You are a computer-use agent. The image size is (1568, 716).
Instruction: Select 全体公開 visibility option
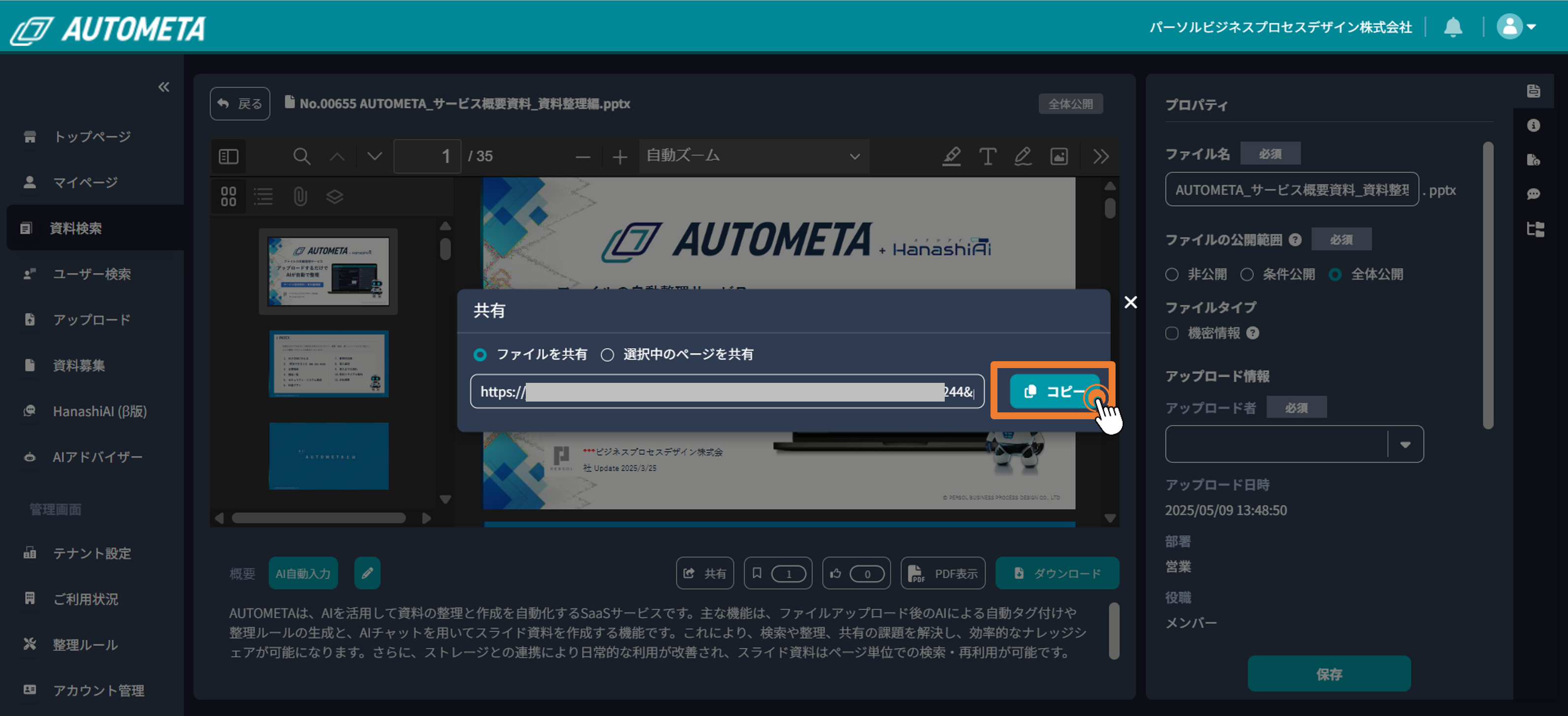point(1335,275)
